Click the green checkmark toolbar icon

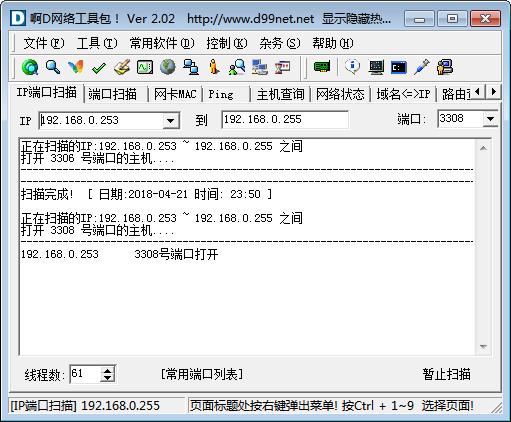pyautogui.click(x=99, y=68)
